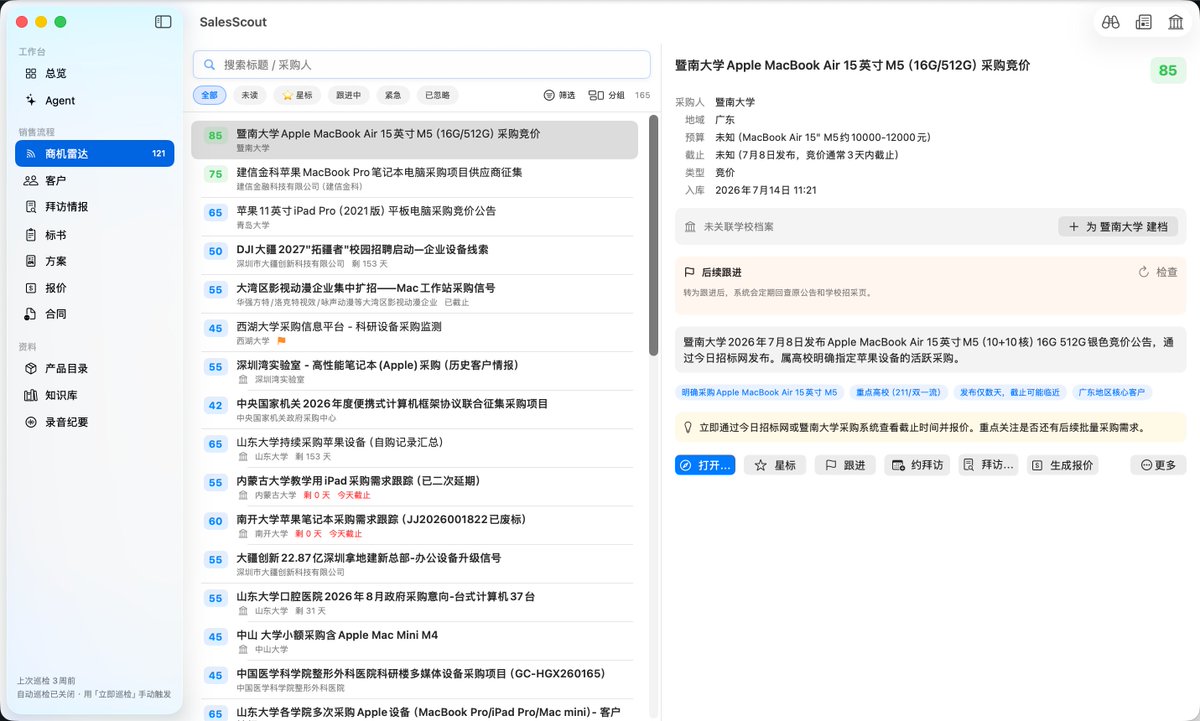1200x721 pixels.
Task: Click the score 75 badge in list
Action: tap(215, 174)
